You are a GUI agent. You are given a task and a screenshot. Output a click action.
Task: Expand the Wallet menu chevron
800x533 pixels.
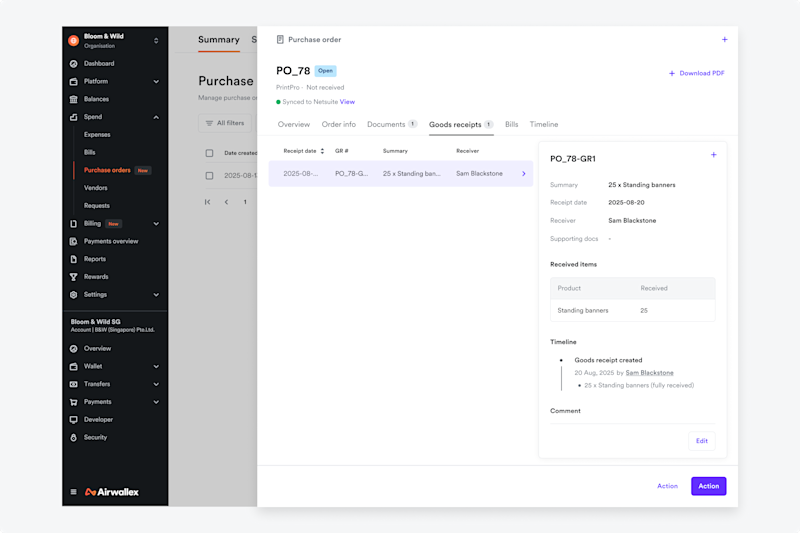point(156,367)
